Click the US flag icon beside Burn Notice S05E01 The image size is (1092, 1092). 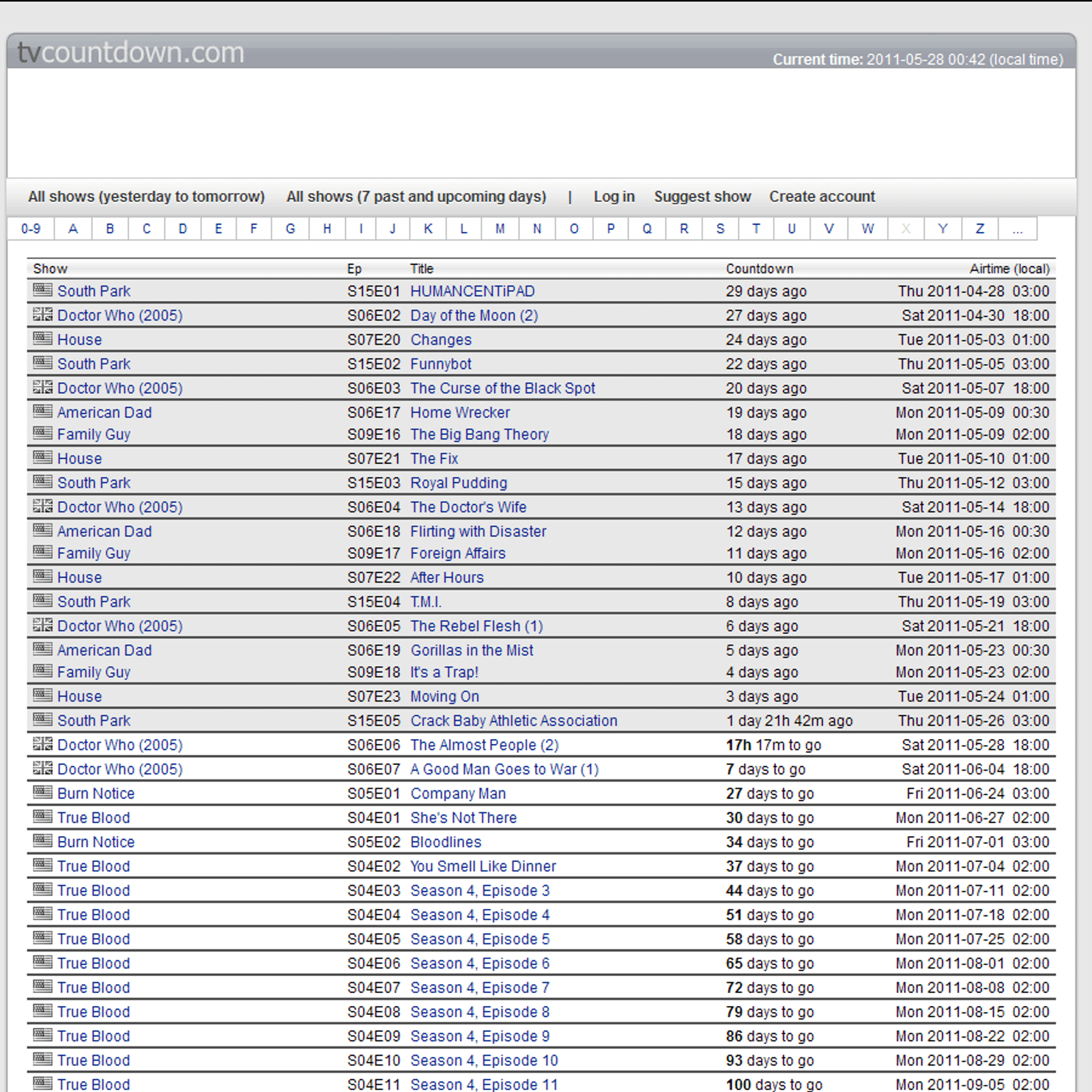[x=42, y=792]
